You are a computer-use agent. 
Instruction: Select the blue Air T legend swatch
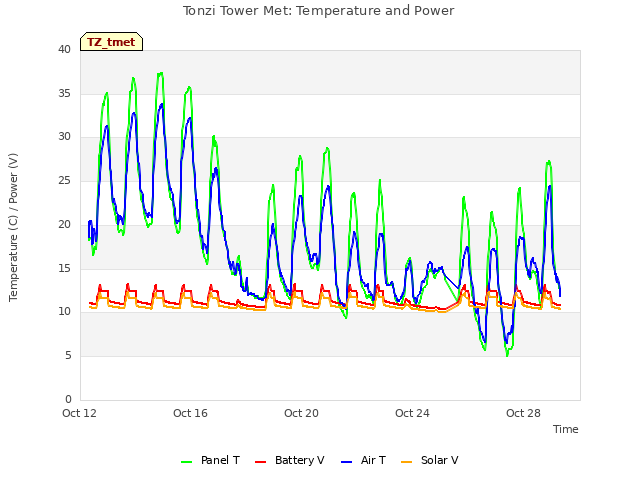(x=346, y=462)
